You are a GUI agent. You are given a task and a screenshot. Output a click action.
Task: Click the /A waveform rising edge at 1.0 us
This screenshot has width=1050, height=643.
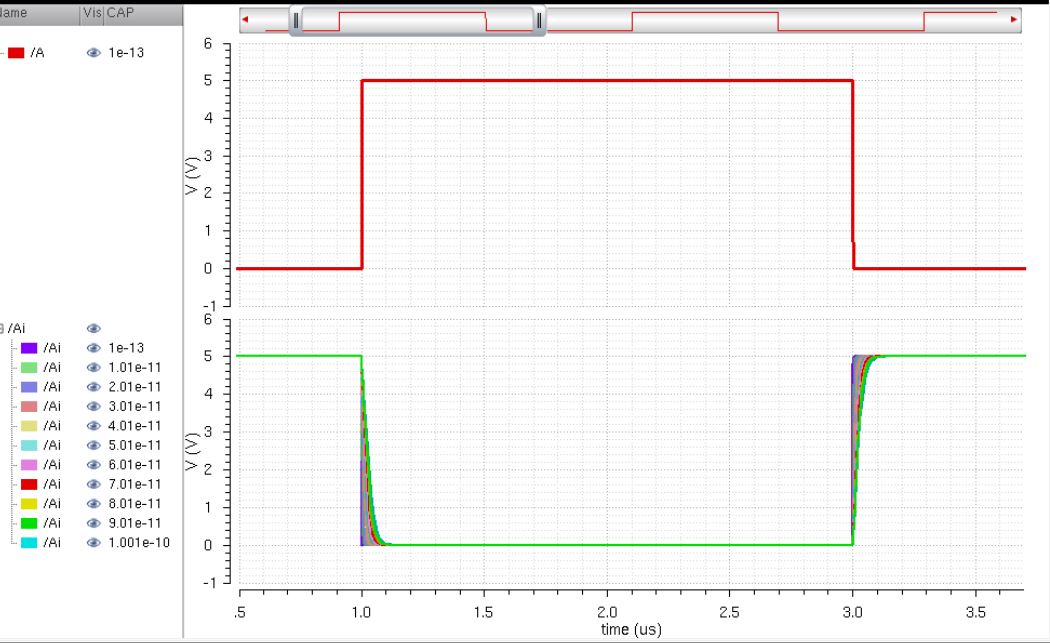[362, 174]
